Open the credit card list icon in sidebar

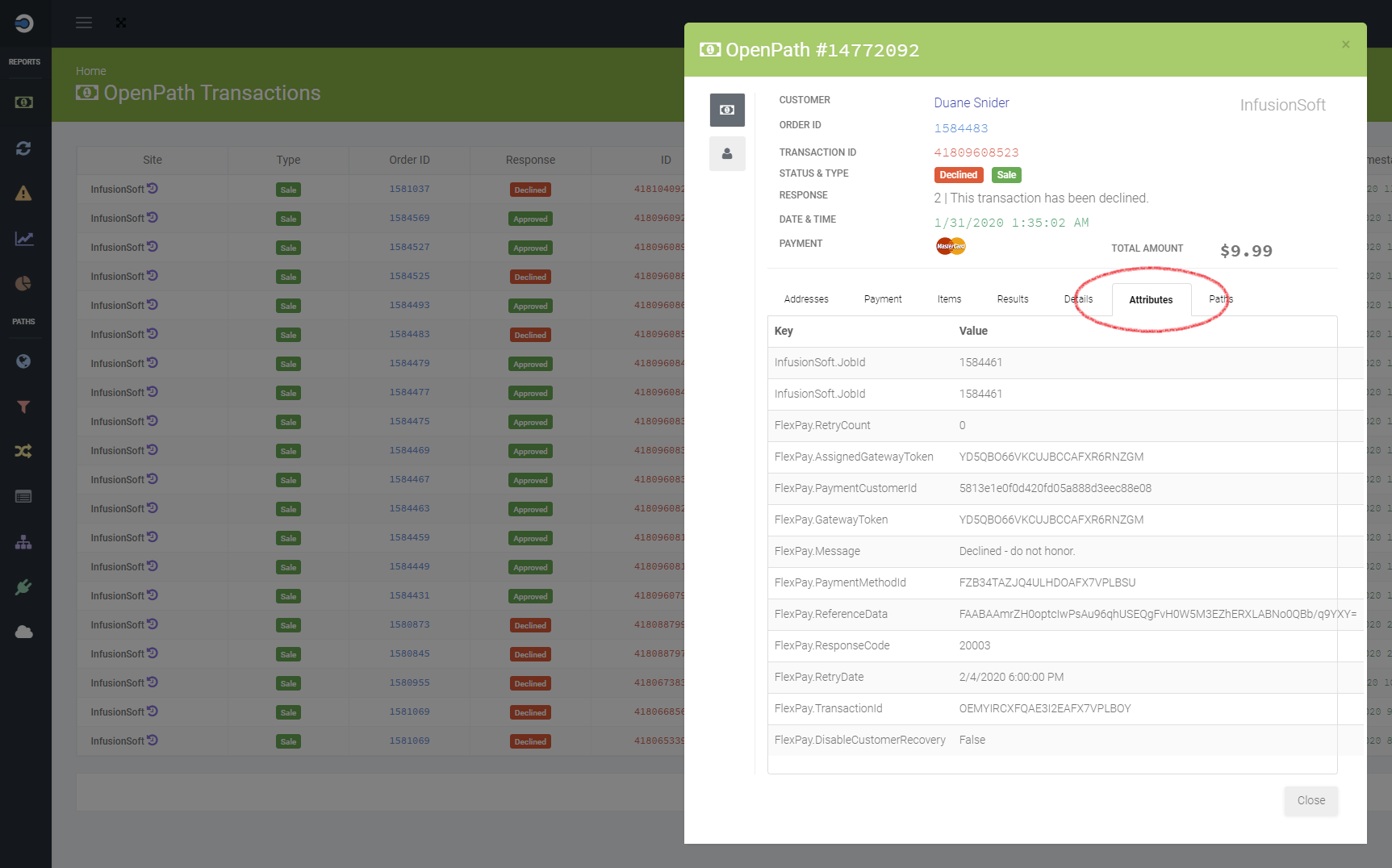click(x=23, y=496)
